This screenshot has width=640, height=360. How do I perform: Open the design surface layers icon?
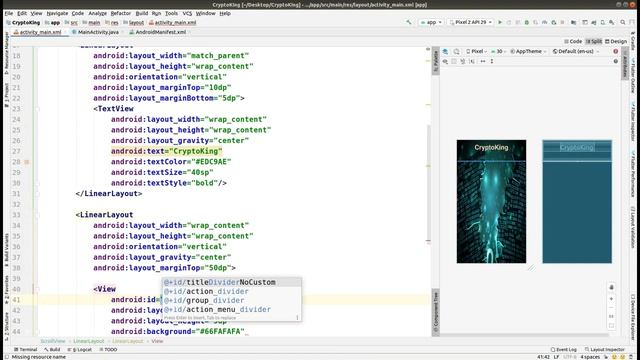pos(445,51)
